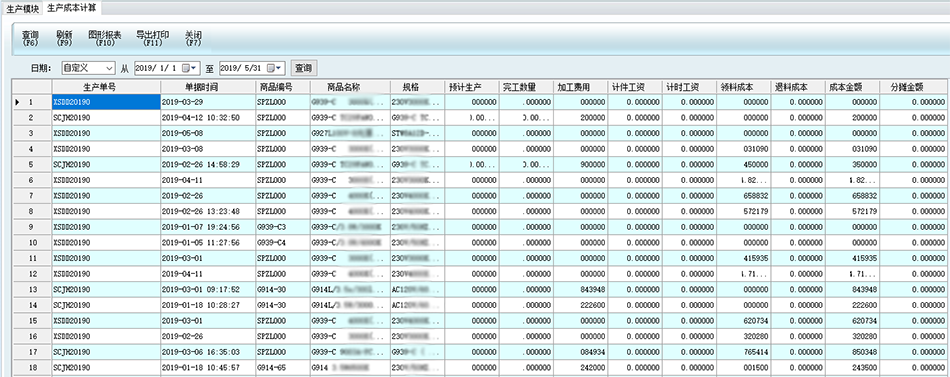
Task: Select the 生产成本计算 tab
Action: pyautogui.click(x=71, y=8)
